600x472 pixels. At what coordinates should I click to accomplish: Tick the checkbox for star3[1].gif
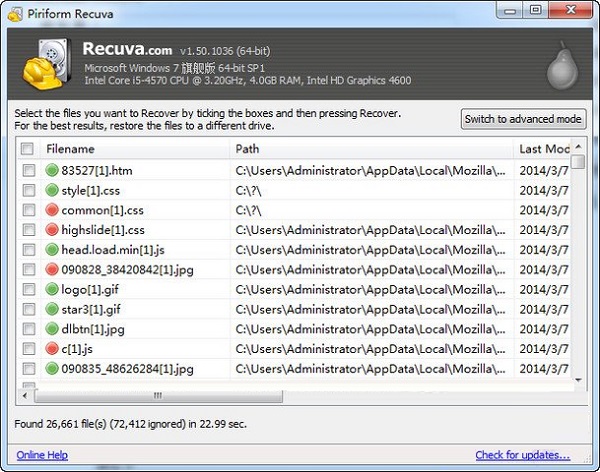click(x=29, y=309)
